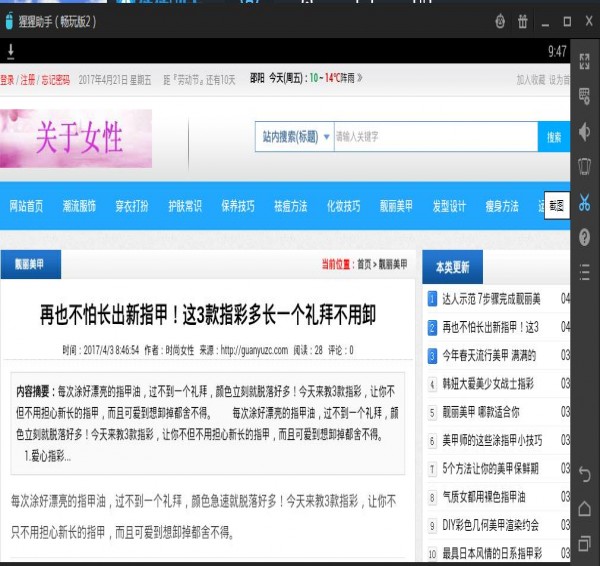This screenshot has width=600, height=566.
Task: Open the 网站首页 nav item
Action: coord(26,206)
